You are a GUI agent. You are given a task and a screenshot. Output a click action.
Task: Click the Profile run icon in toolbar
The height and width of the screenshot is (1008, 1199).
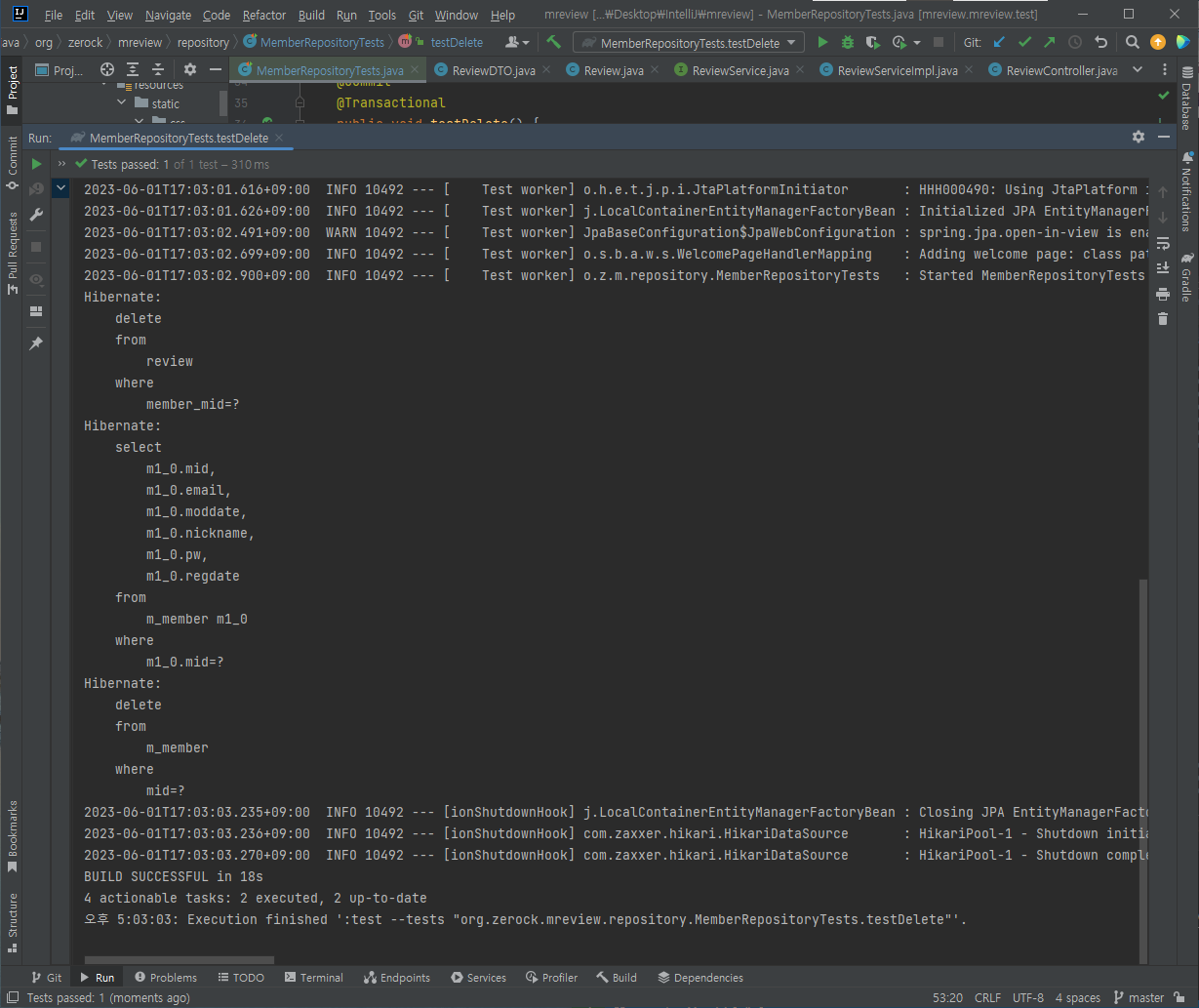[x=898, y=43]
